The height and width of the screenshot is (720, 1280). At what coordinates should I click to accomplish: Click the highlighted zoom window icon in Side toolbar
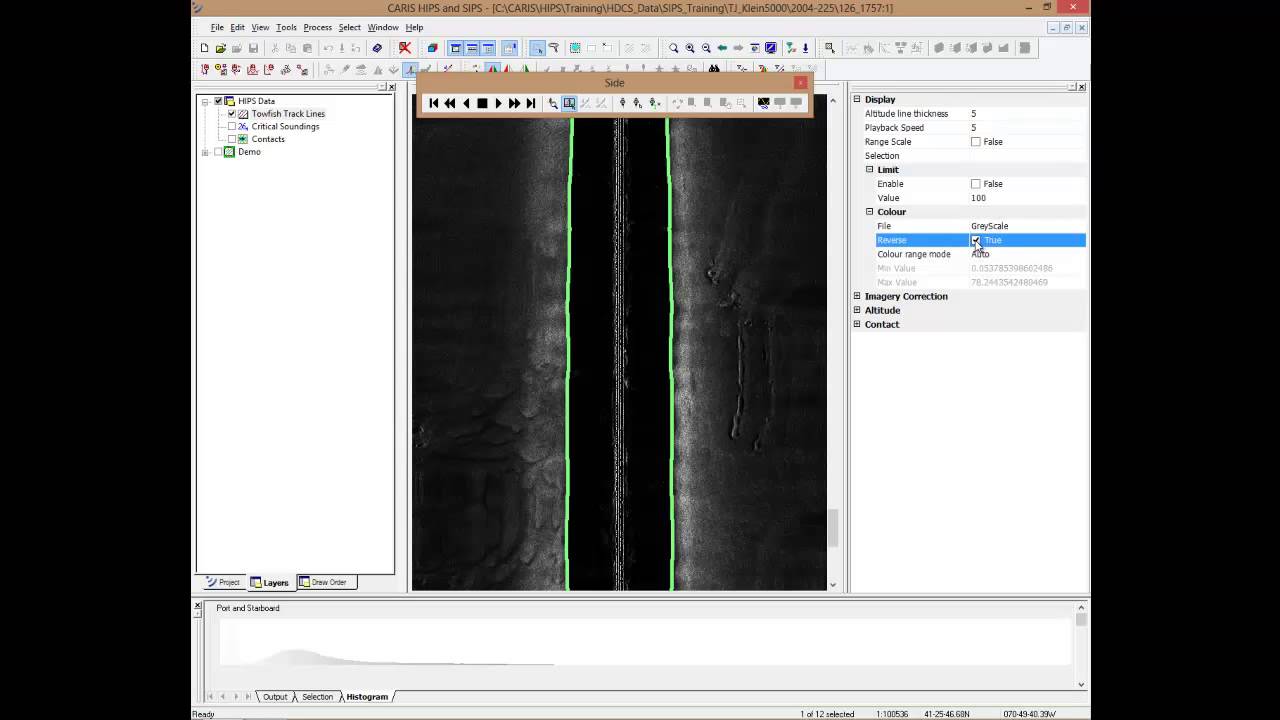coord(569,103)
